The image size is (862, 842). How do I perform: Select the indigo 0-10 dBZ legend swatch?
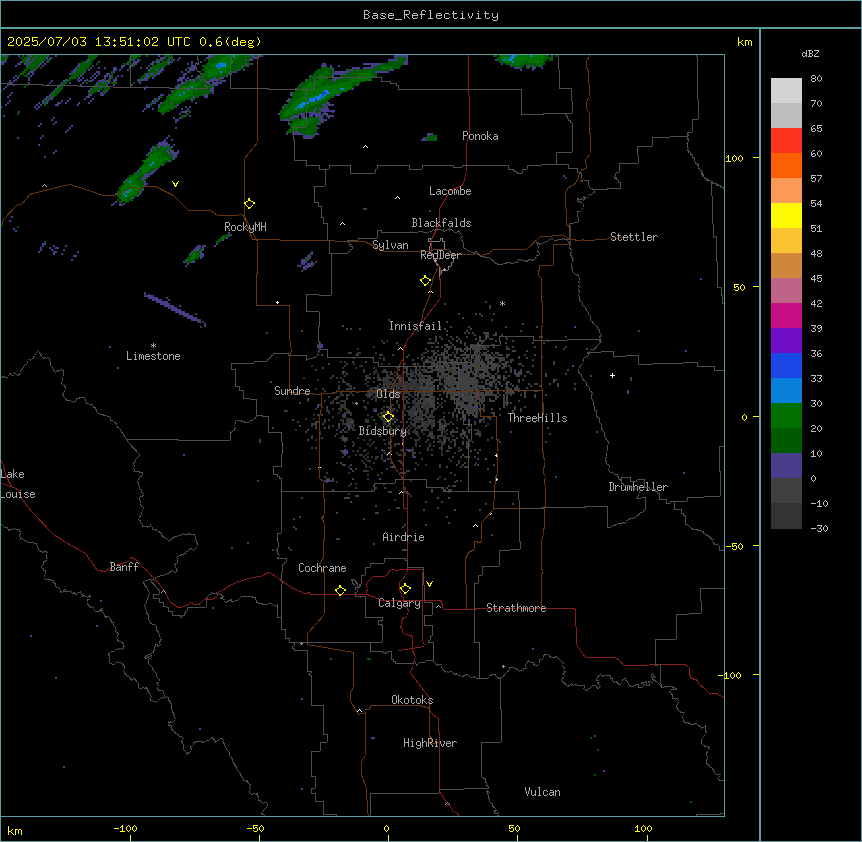point(786,466)
